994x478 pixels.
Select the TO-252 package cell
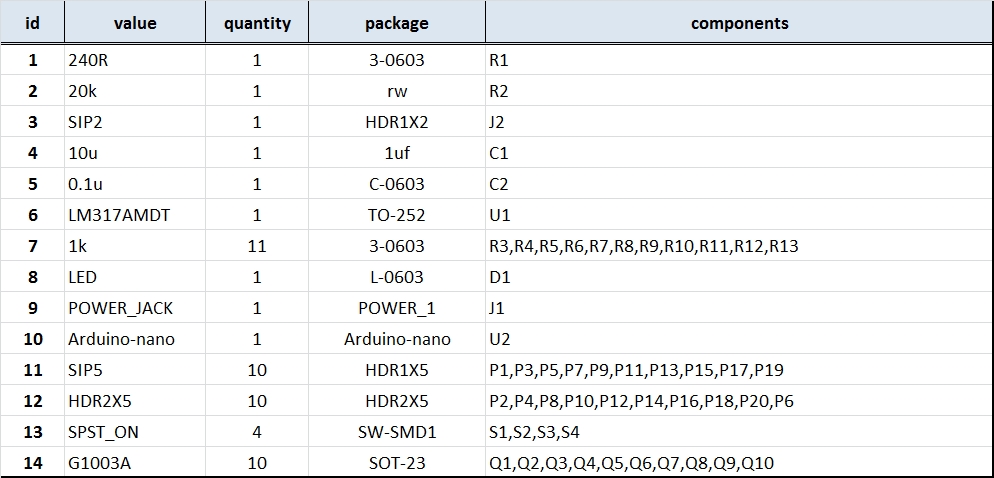click(396, 215)
